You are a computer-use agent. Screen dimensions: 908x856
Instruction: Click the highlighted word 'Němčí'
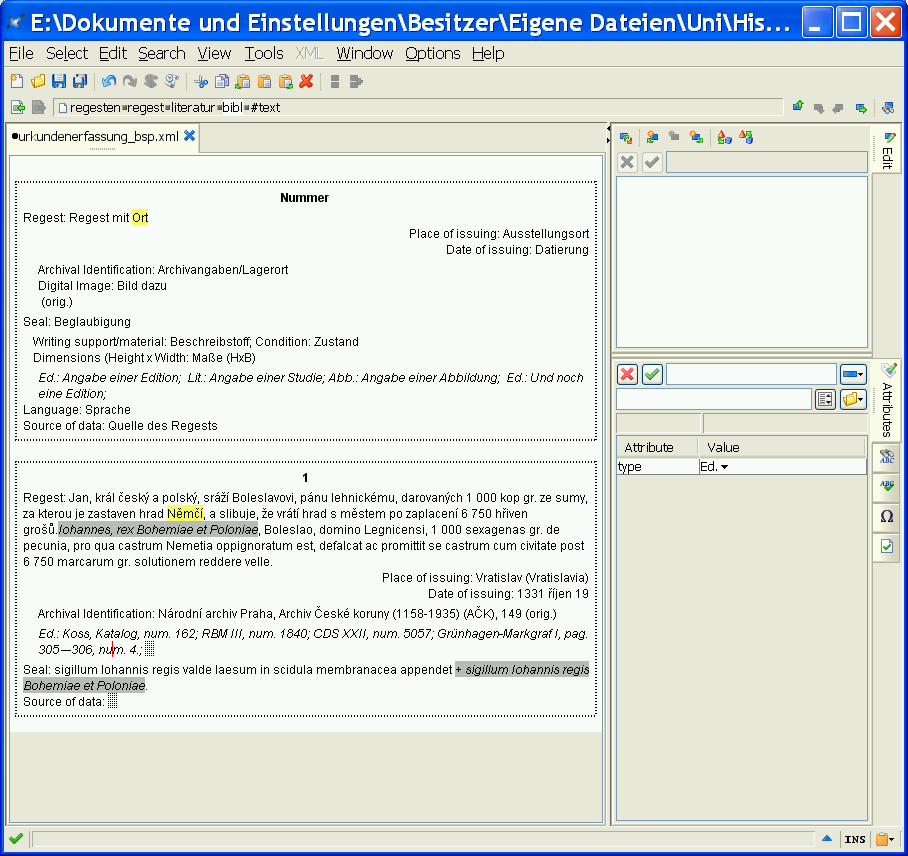(x=185, y=514)
